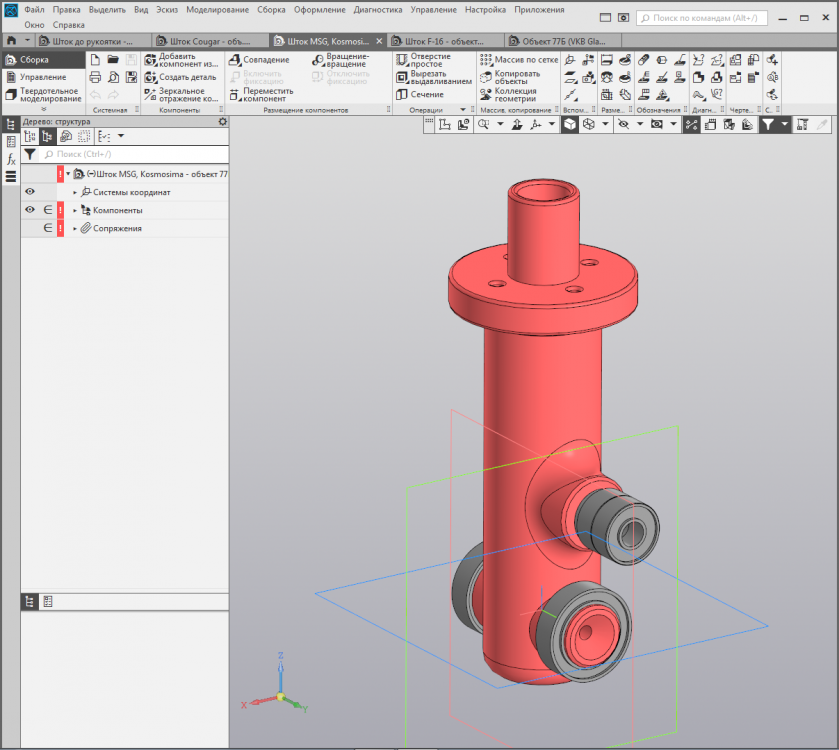
Task: Expand the Компоненты tree node
Action: click(x=75, y=211)
